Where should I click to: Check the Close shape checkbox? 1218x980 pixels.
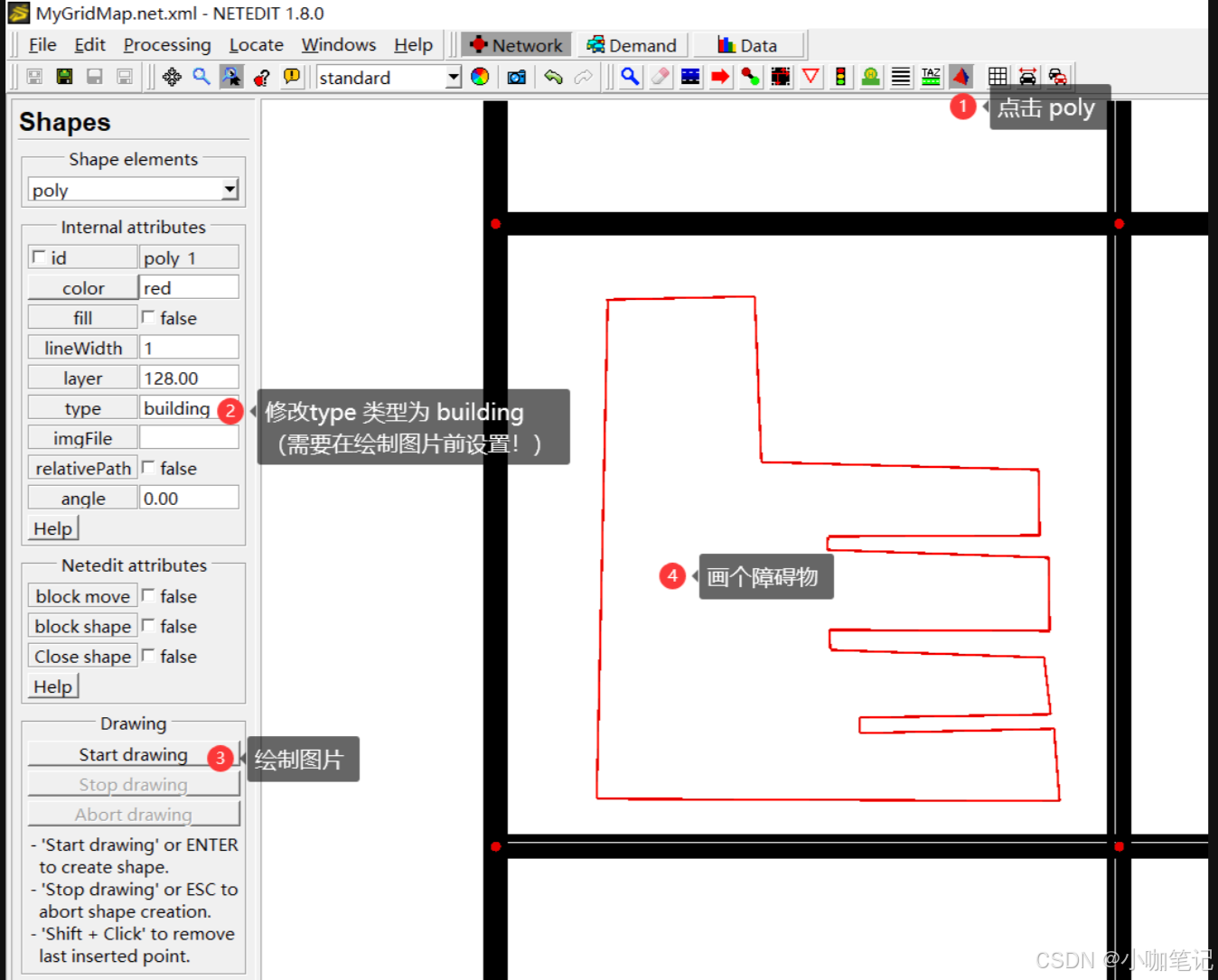tap(148, 656)
